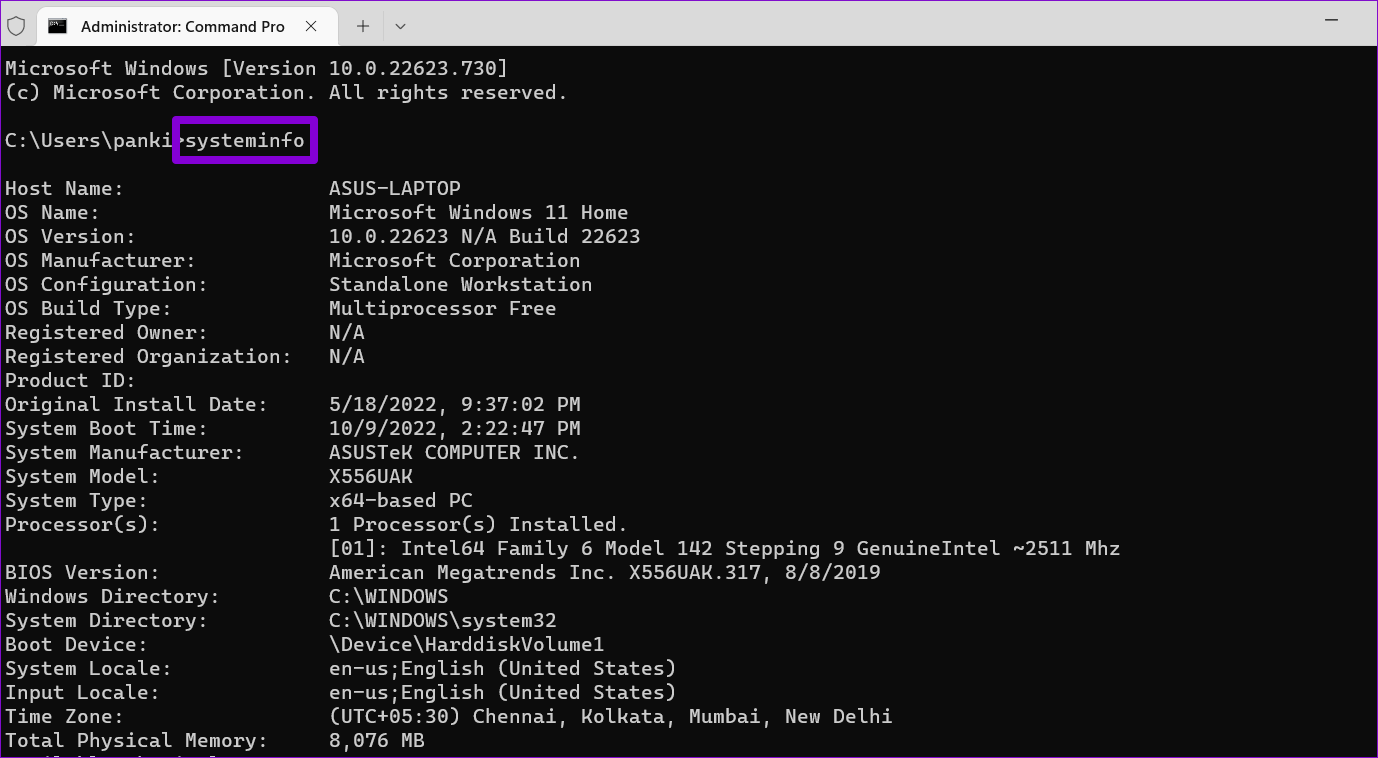
Task: Click the Original Install Date value
Action: [454, 404]
